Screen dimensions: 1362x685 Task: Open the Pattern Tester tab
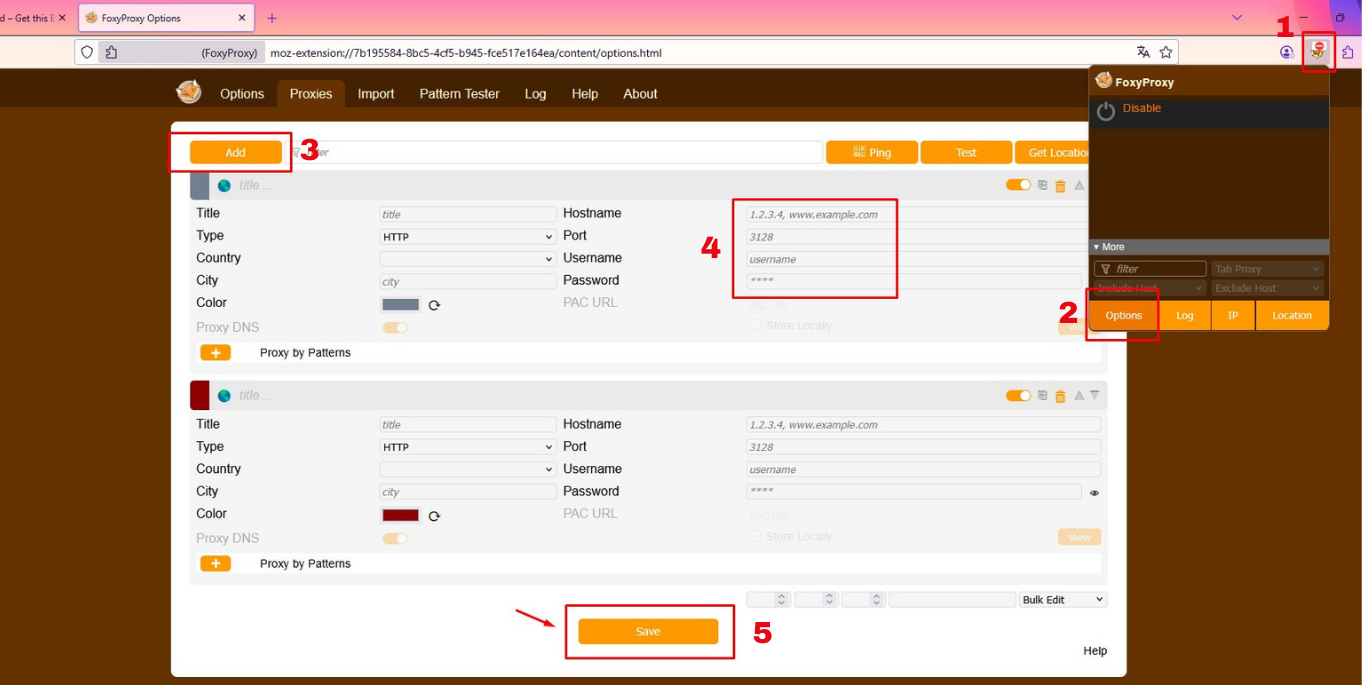459,94
